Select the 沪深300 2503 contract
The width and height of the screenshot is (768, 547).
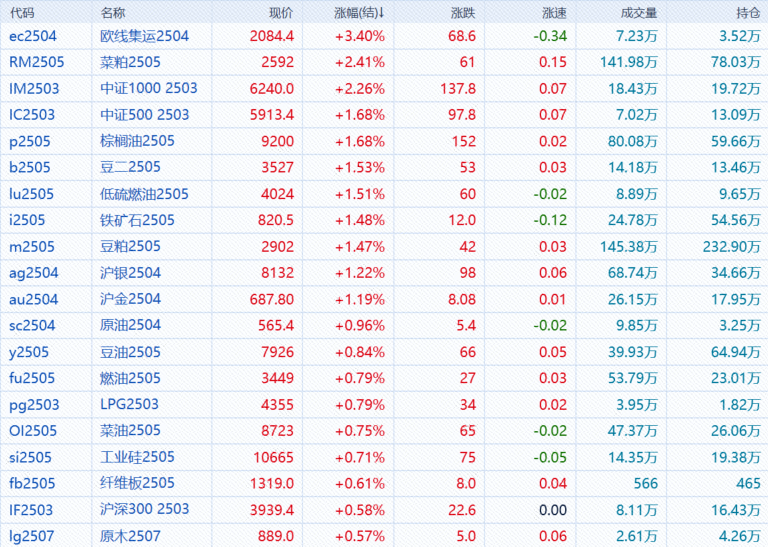[x=145, y=509]
